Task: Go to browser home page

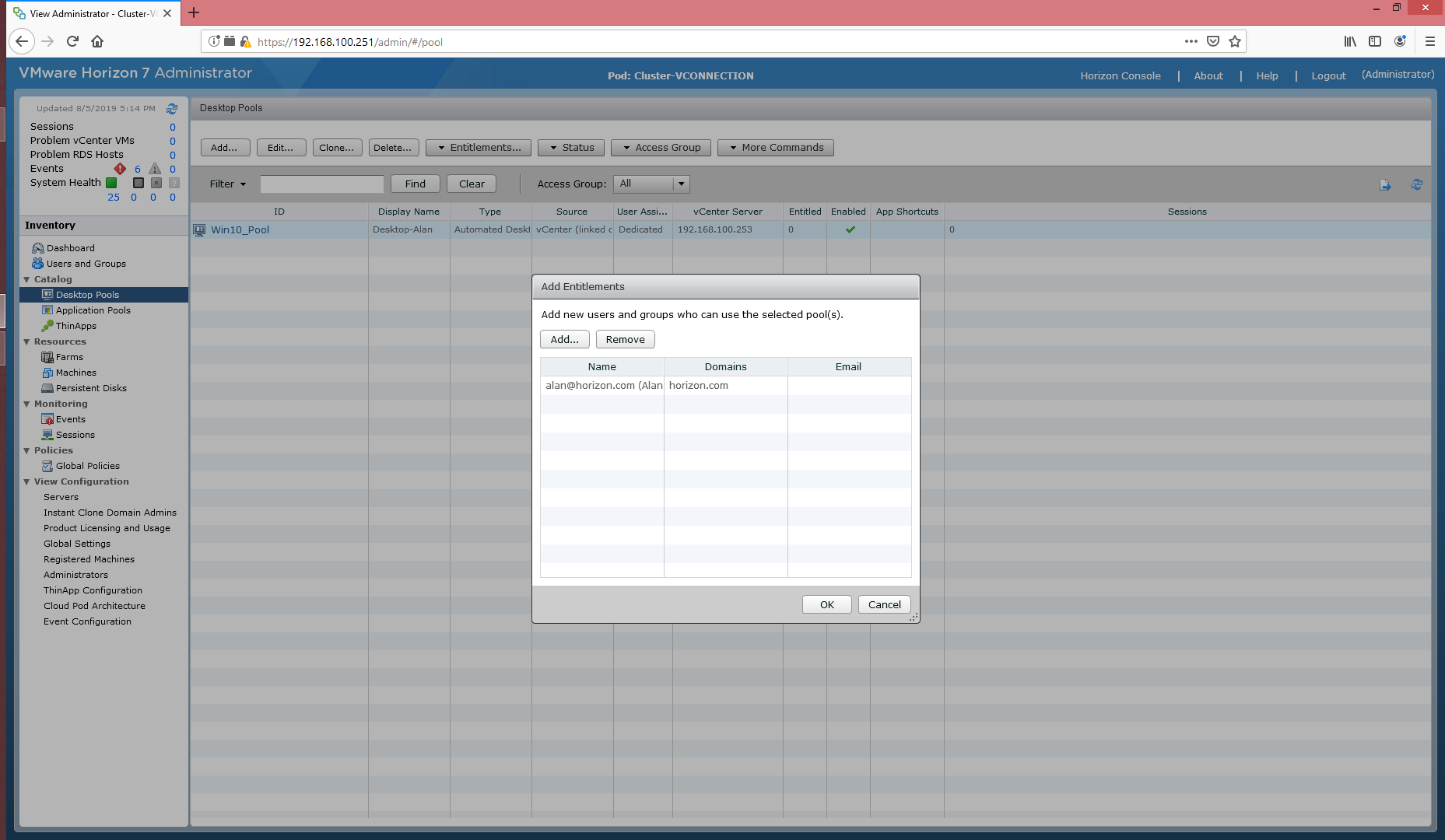Action: pyautogui.click(x=97, y=42)
